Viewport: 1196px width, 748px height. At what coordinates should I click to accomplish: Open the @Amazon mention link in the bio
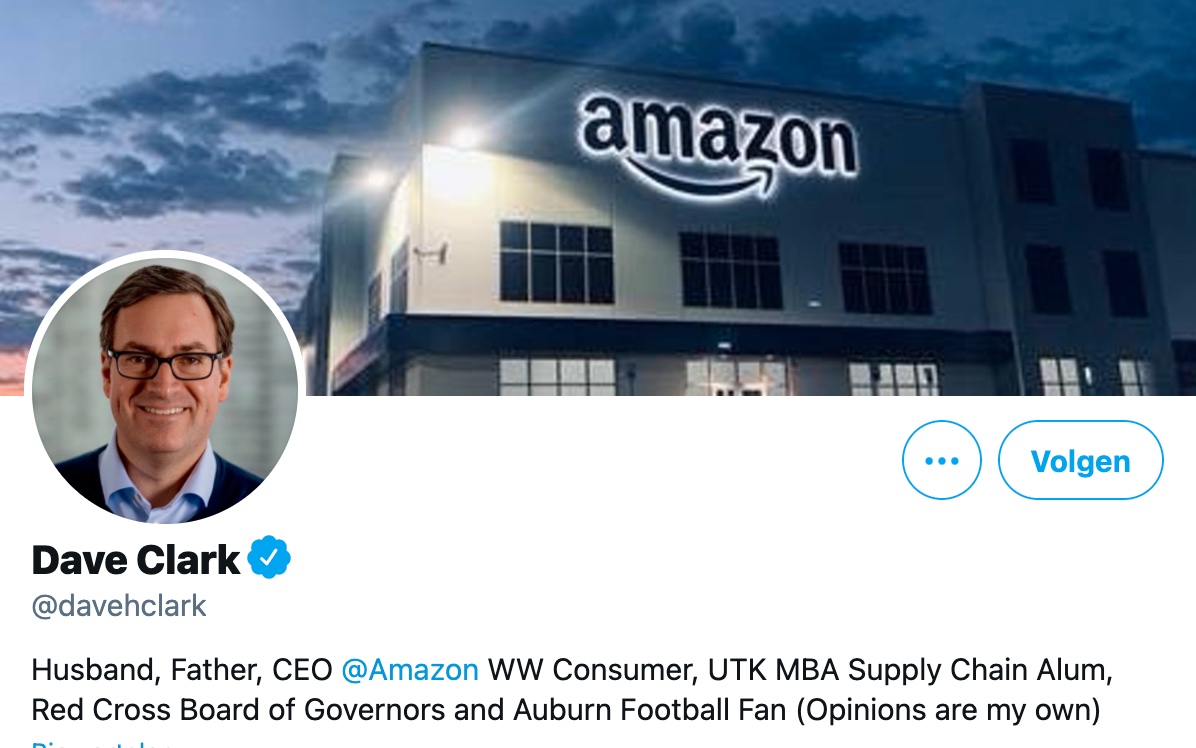pyautogui.click(x=410, y=669)
